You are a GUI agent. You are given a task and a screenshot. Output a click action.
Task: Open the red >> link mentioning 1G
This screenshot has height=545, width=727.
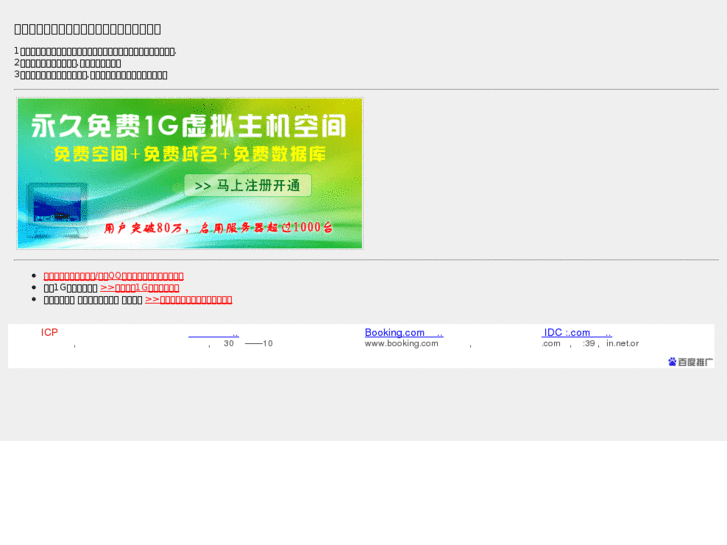coord(140,288)
